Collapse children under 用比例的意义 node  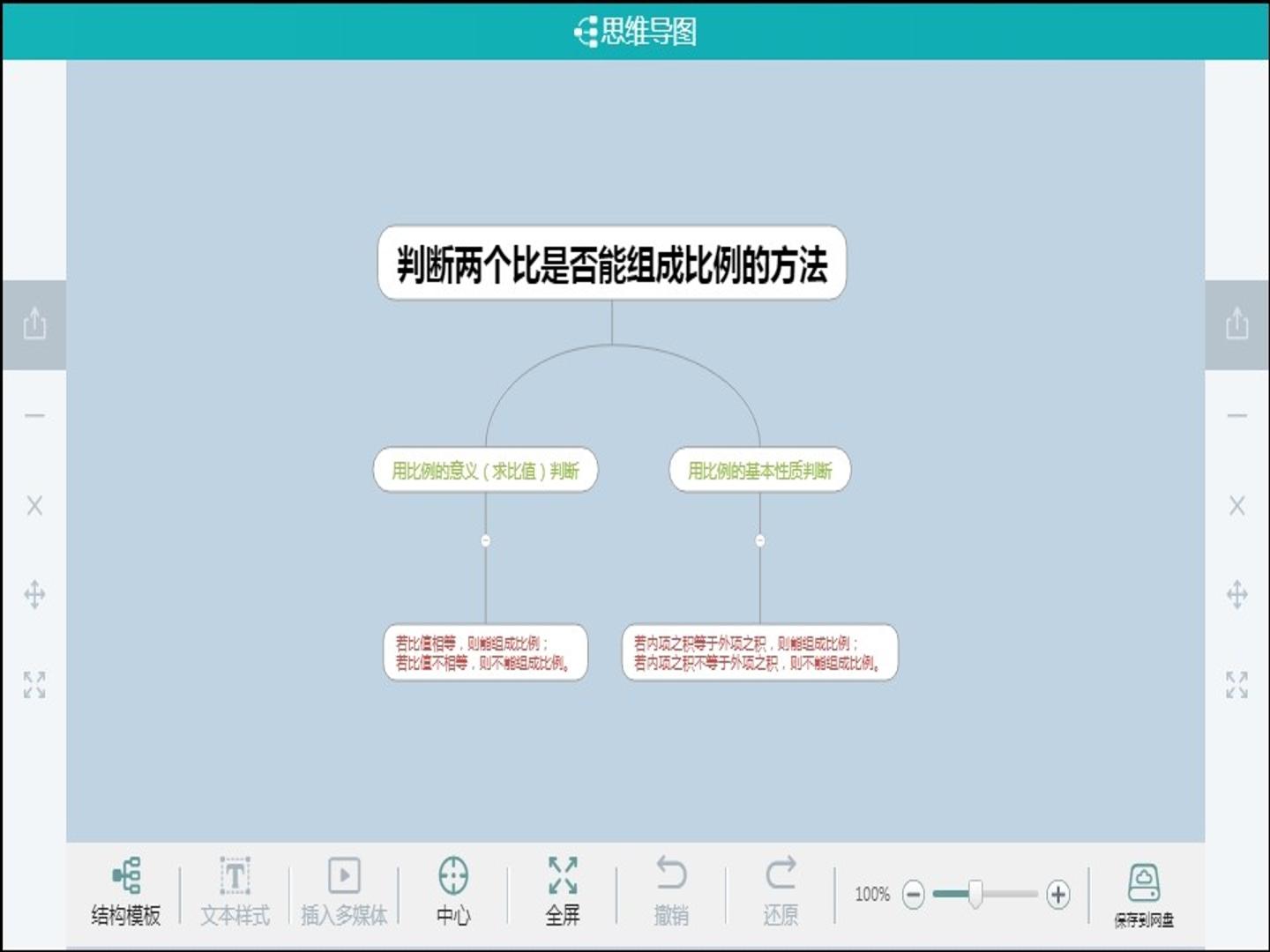point(486,540)
